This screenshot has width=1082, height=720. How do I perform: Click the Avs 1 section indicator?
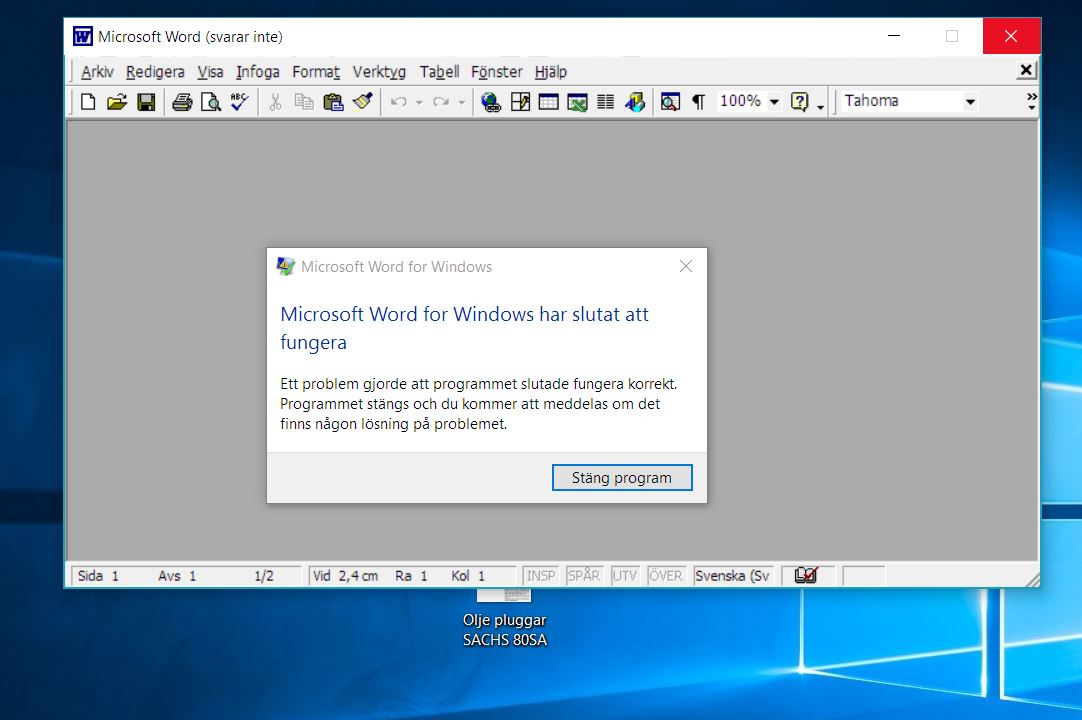(x=177, y=575)
